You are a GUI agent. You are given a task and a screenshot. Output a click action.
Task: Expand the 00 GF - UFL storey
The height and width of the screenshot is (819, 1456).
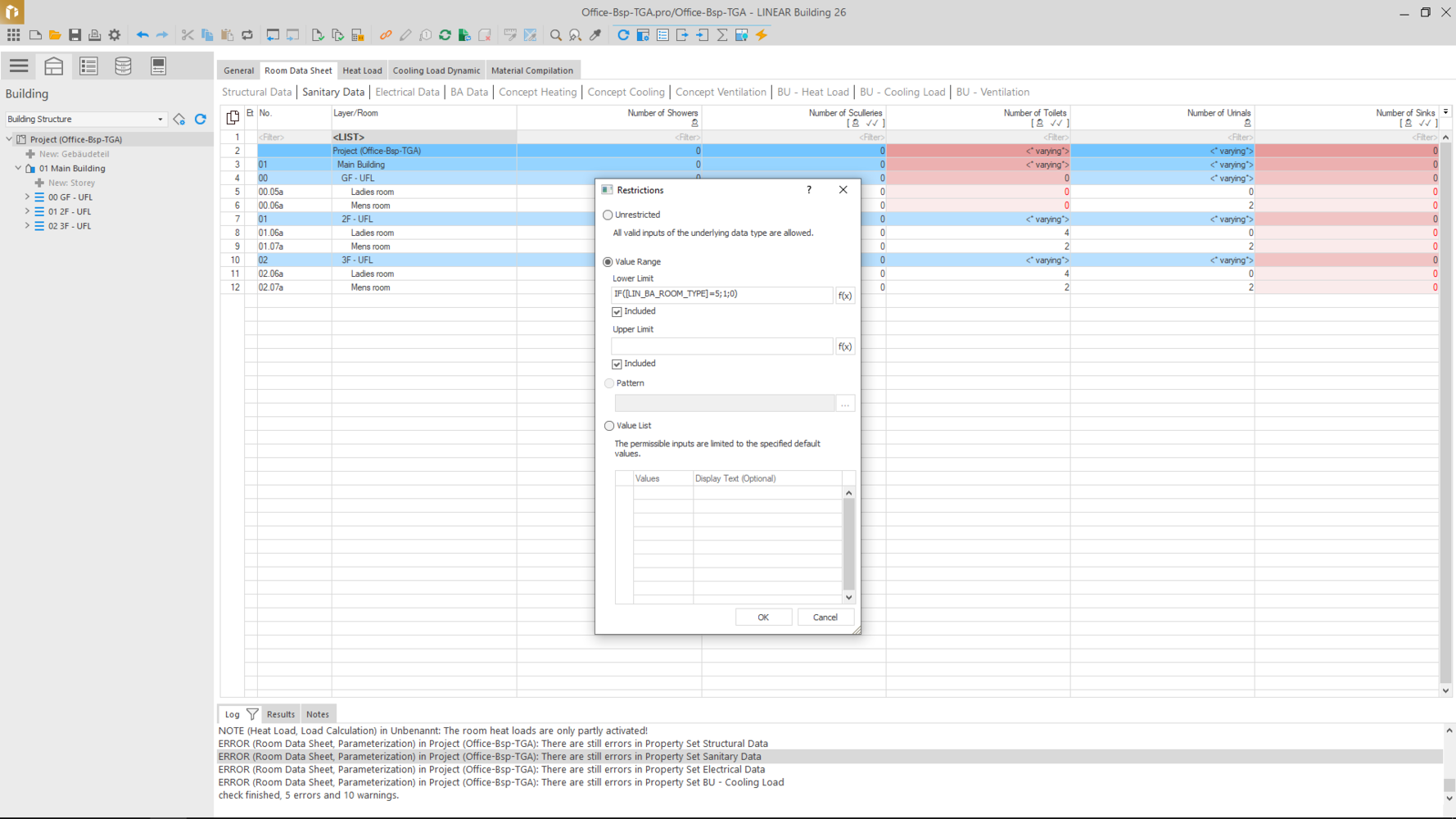tap(27, 197)
